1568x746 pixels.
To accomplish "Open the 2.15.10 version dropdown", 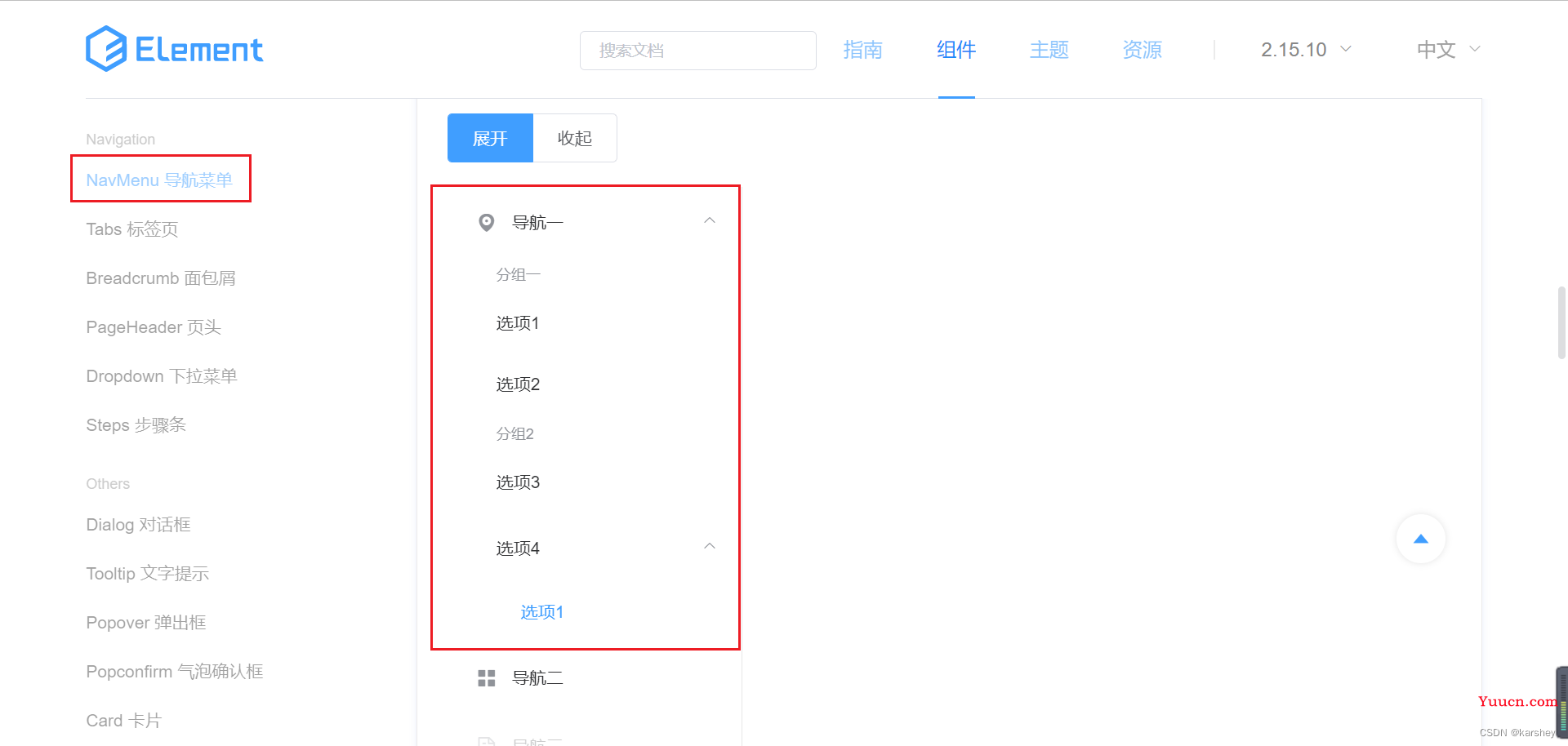I will point(1306,50).
